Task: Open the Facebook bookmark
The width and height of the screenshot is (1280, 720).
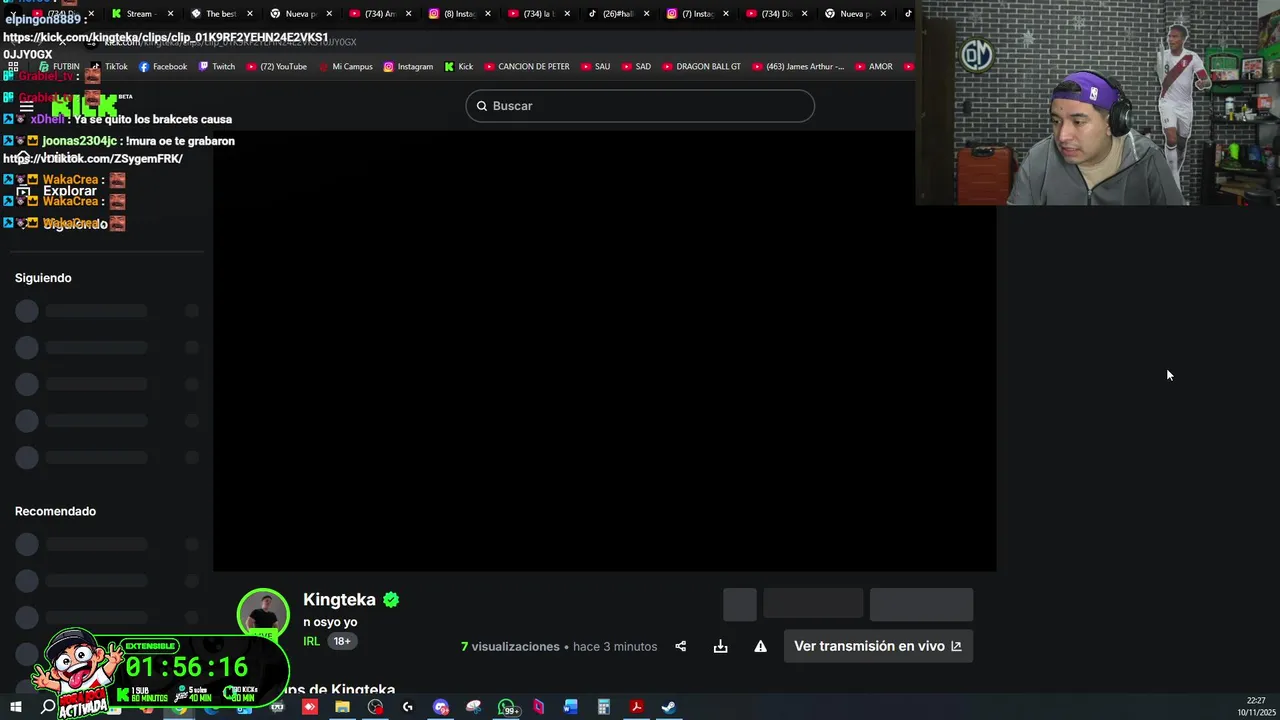Action: point(163,67)
